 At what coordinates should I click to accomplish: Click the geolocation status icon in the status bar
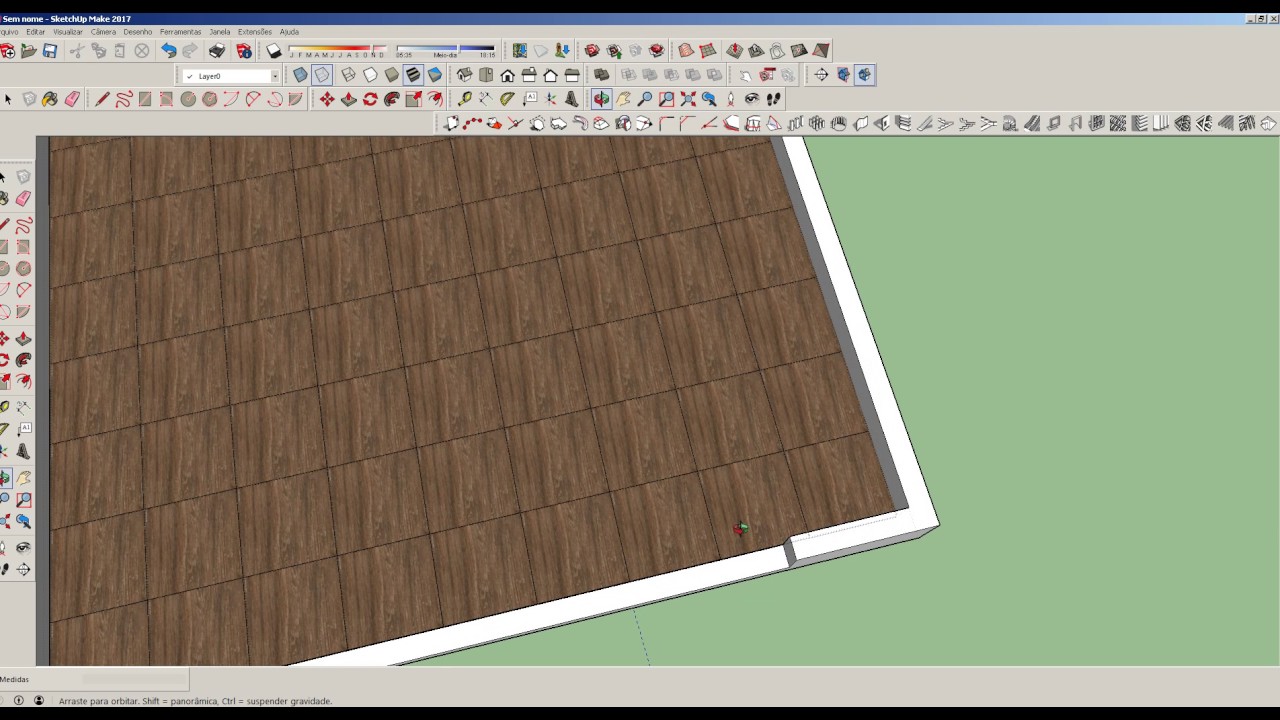(18, 700)
